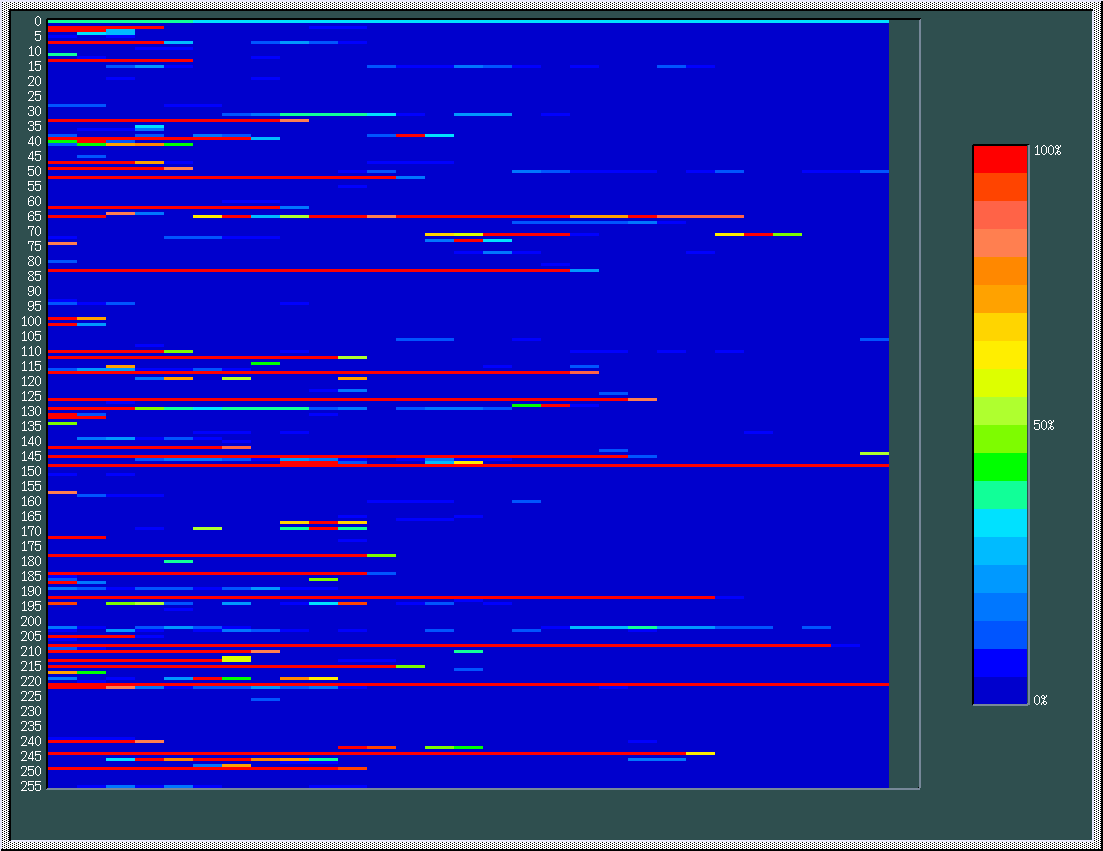Select the bright yellow swatch in the legend
The height and width of the screenshot is (851, 1103).
1000,355
